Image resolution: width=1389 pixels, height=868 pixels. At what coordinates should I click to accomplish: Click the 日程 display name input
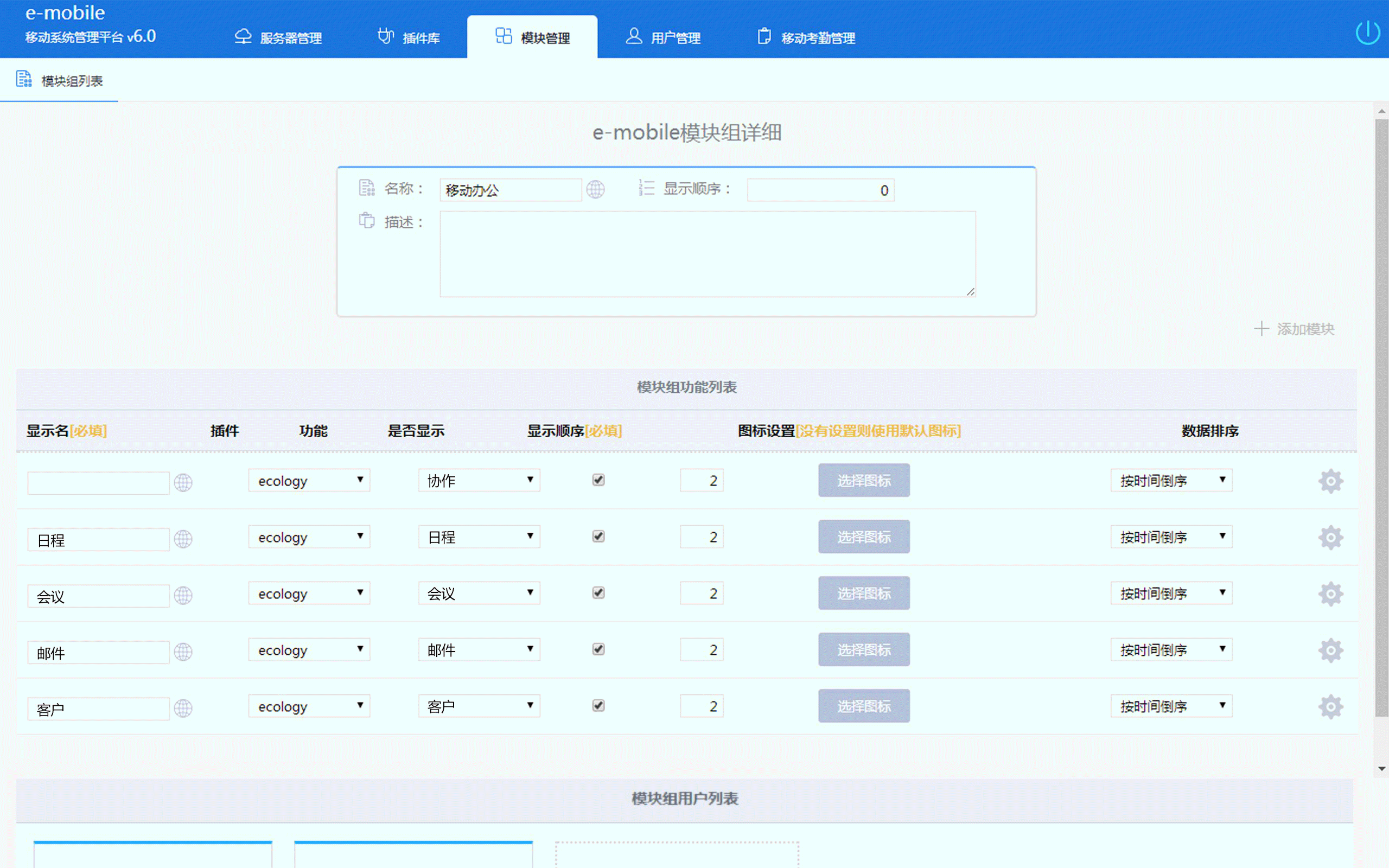tap(98, 540)
